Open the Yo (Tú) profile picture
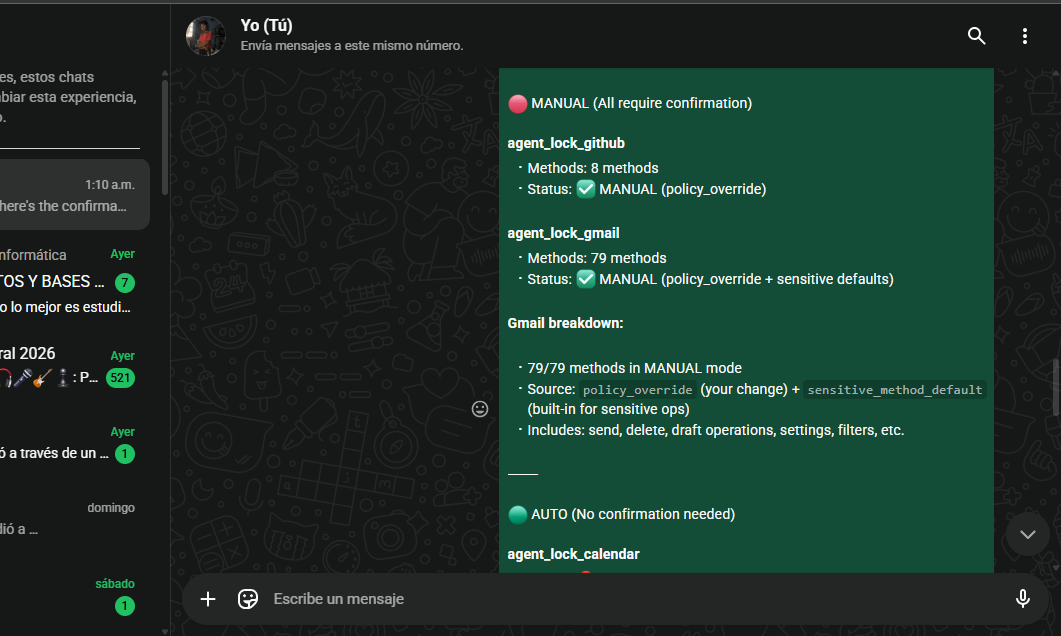 [x=206, y=36]
